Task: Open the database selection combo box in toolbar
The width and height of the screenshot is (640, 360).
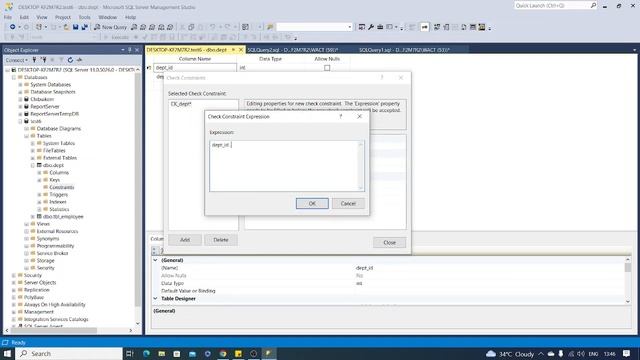Action: pos(314,27)
